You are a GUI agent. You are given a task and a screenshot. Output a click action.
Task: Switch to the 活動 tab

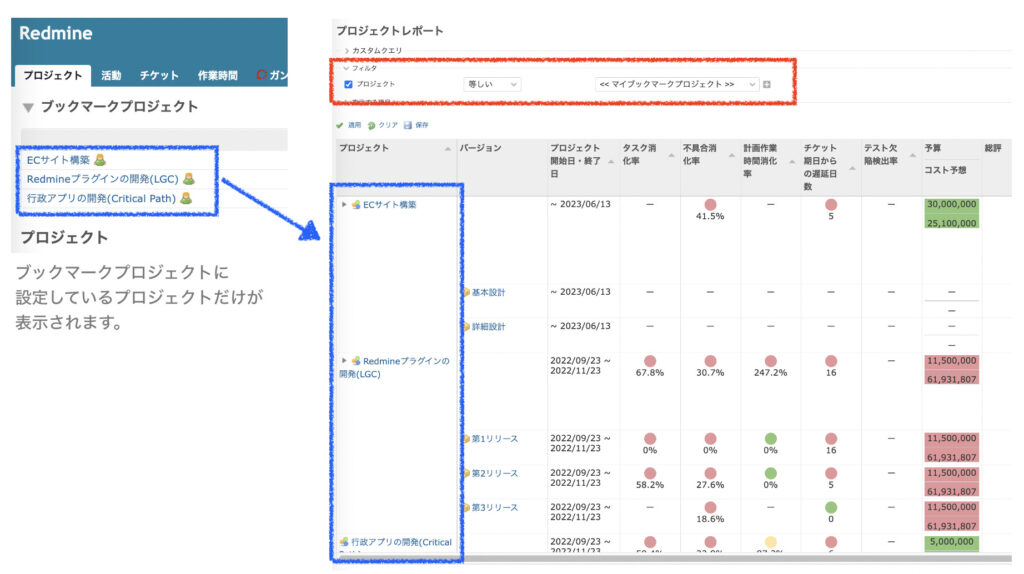tap(111, 76)
